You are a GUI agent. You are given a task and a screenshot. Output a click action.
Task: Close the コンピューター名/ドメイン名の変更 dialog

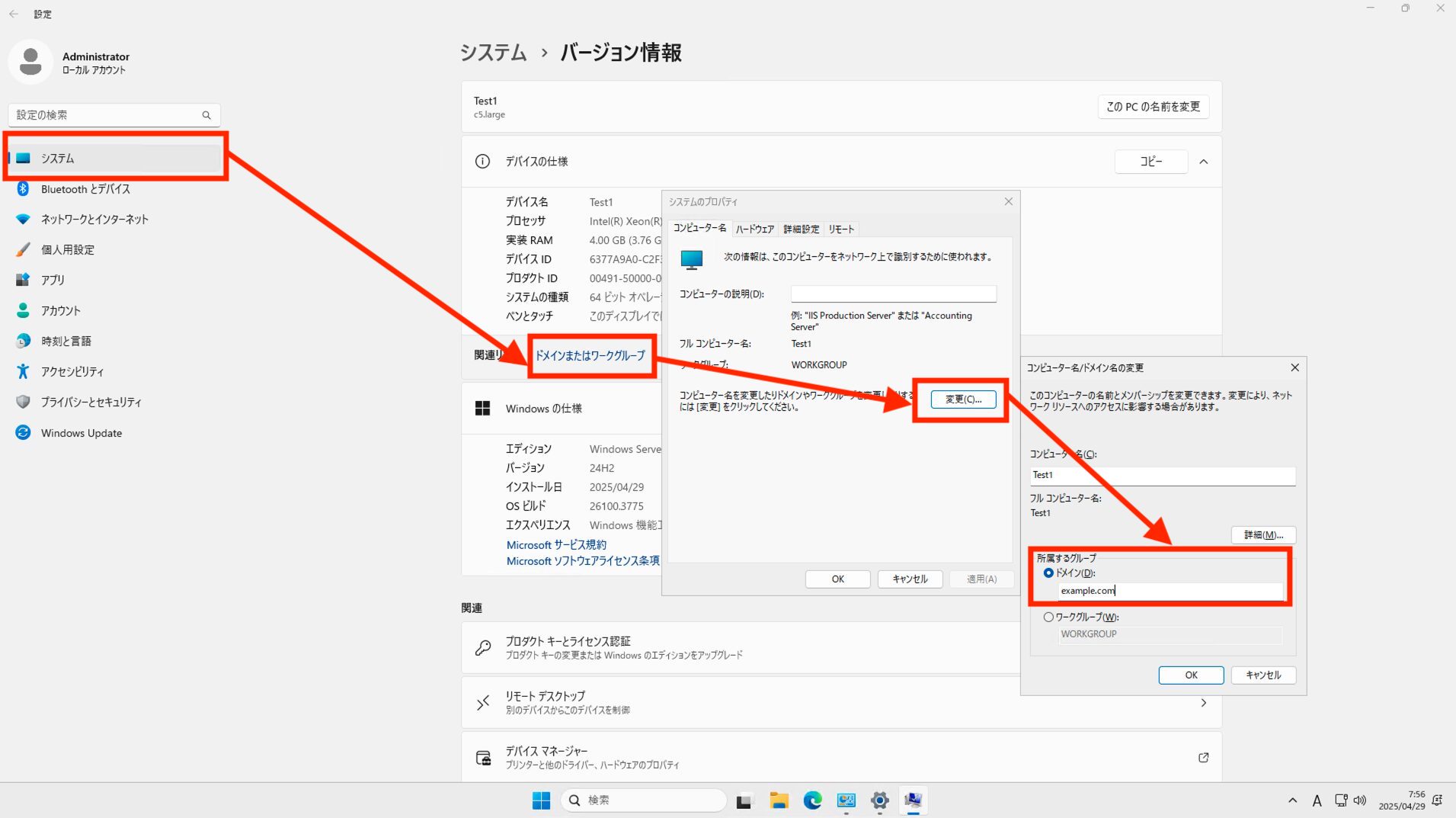coord(1294,367)
